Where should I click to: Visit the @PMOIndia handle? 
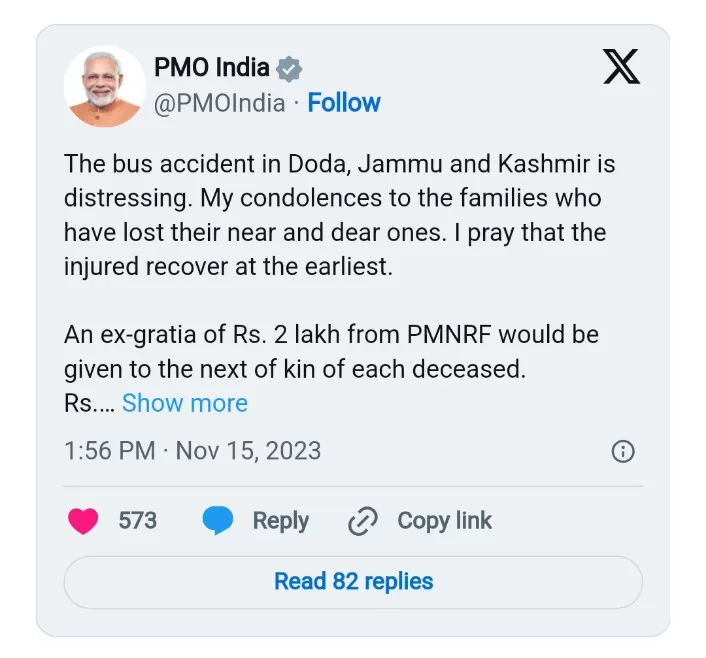click(219, 103)
